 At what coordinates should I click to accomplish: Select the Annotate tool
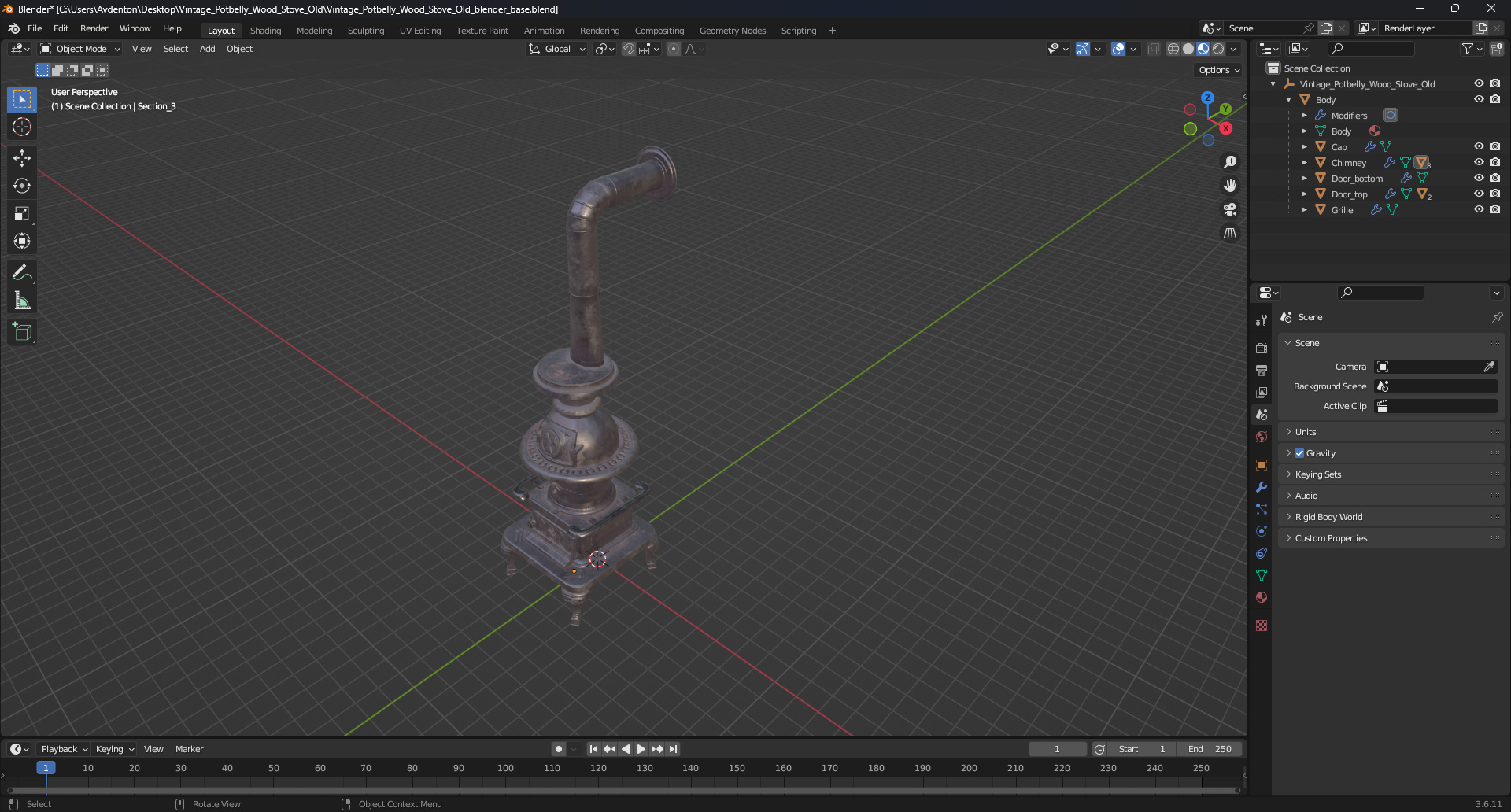point(22,273)
